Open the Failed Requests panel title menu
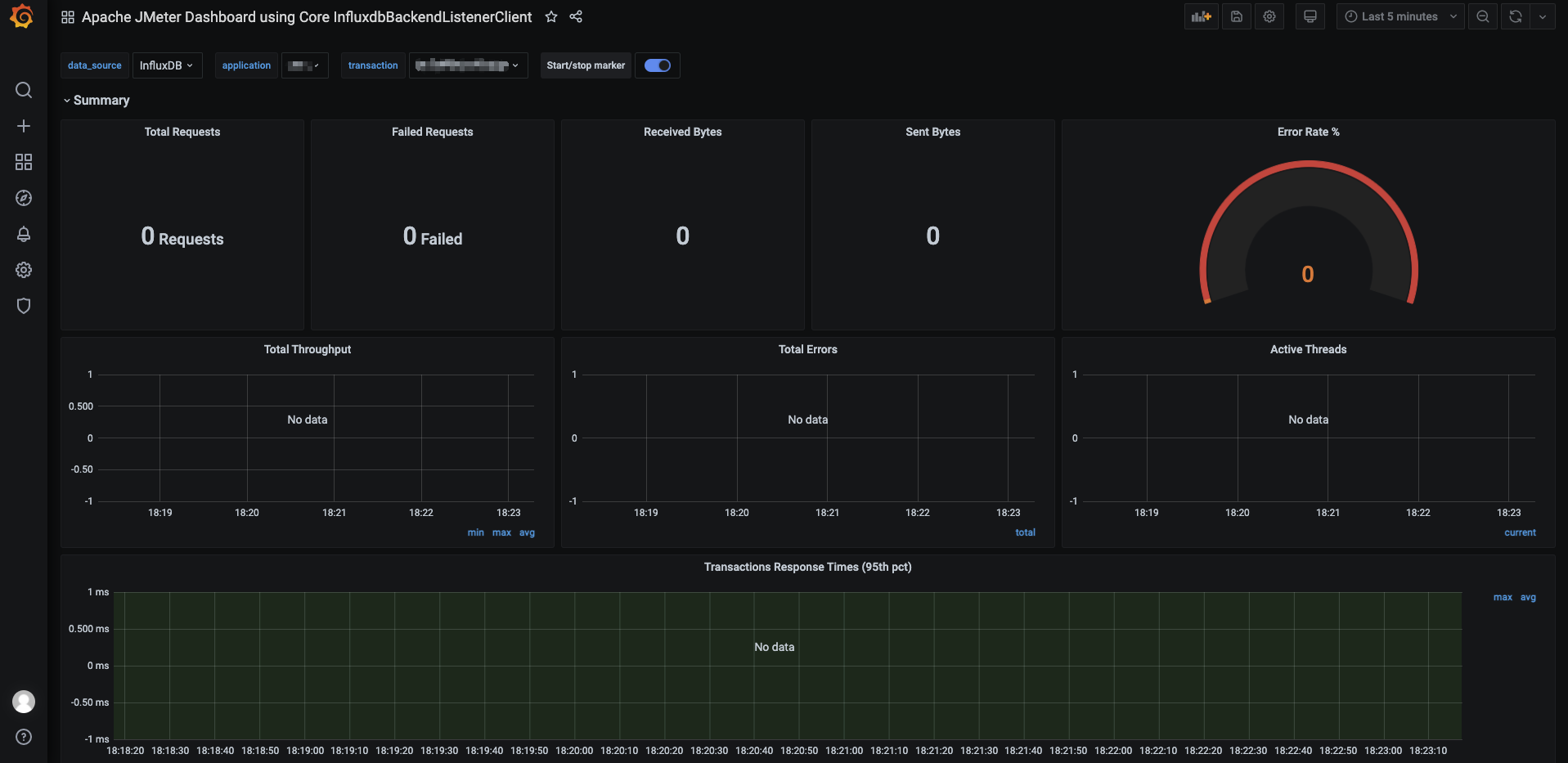Screen dimensions: 1568x763 point(433,132)
